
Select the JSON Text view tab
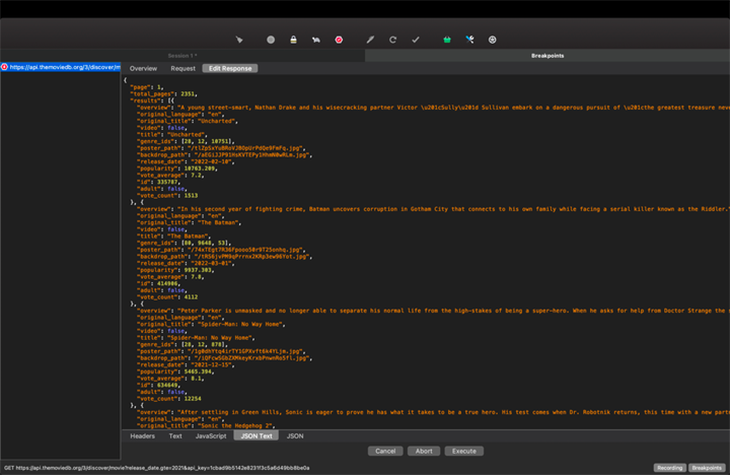point(257,436)
